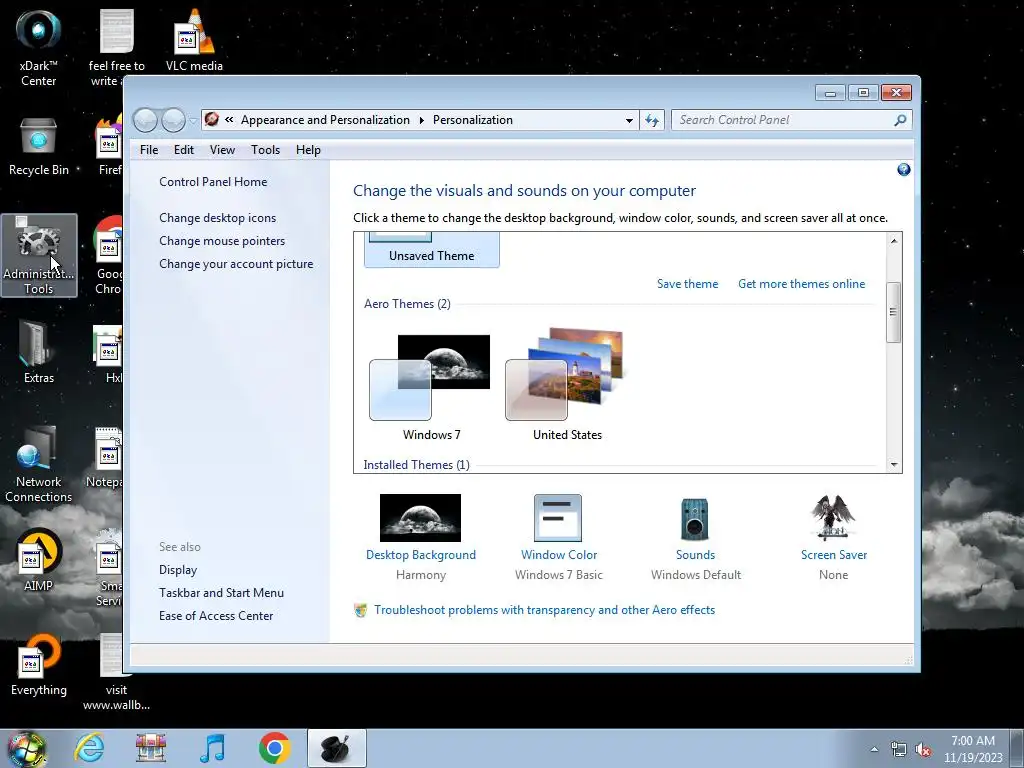The height and width of the screenshot is (768, 1024).
Task: Open the Sounds speaker icon
Action: (694, 519)
